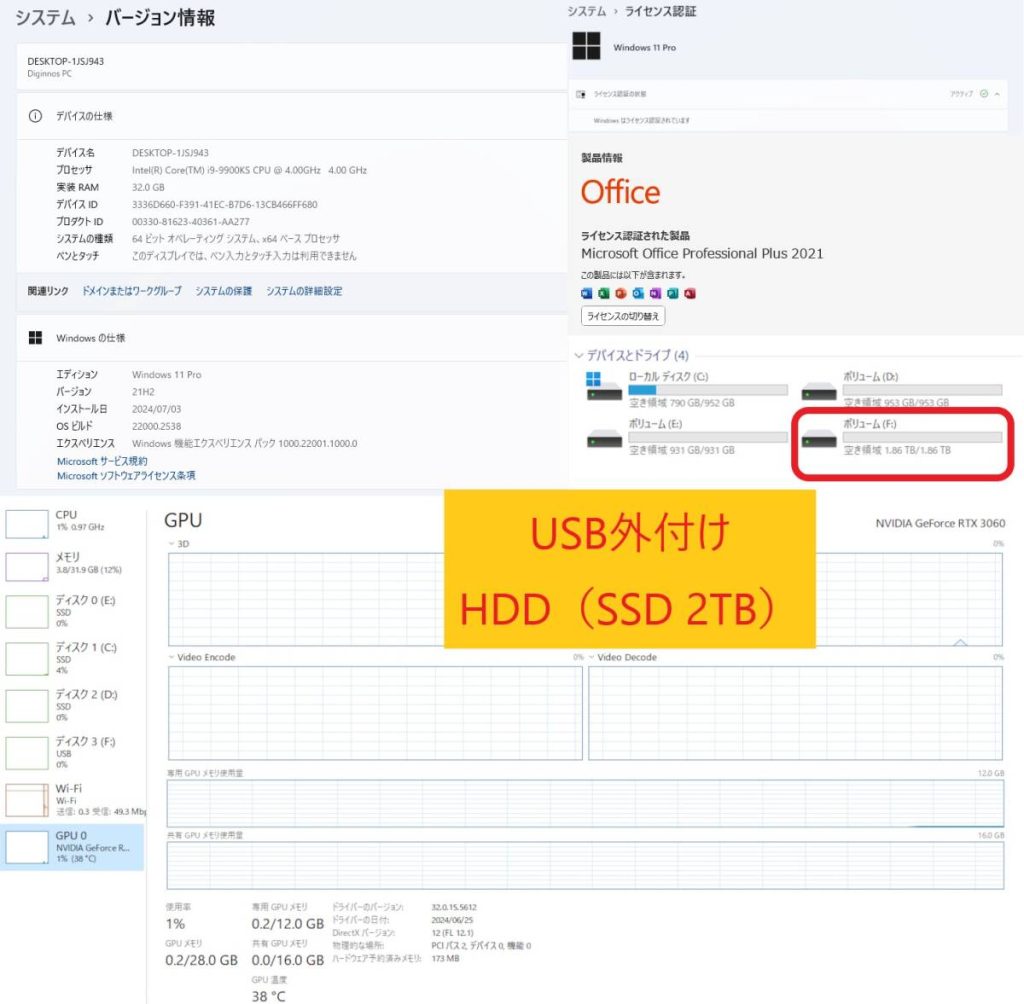Screen dimensions: 1024x1004
Task: Click the D: drive capacity bar
Action: 922,390
